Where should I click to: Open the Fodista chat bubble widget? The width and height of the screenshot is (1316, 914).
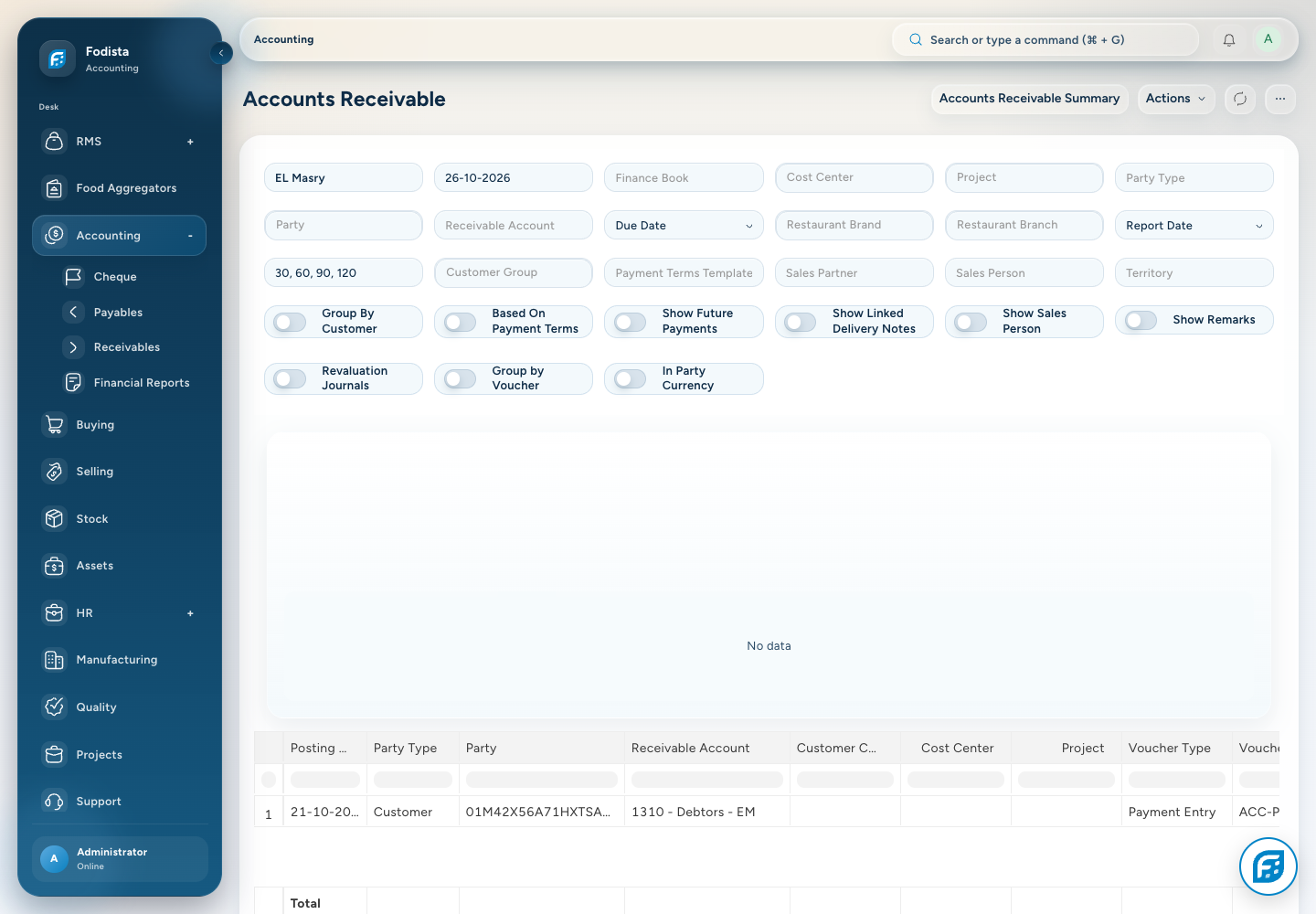point(1268,866)
